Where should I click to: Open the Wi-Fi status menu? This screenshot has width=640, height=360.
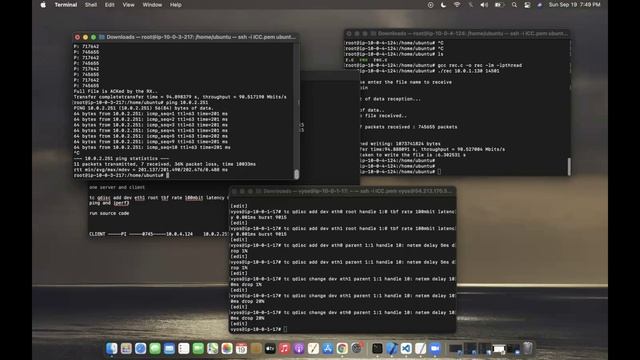[x=457, y=5]
